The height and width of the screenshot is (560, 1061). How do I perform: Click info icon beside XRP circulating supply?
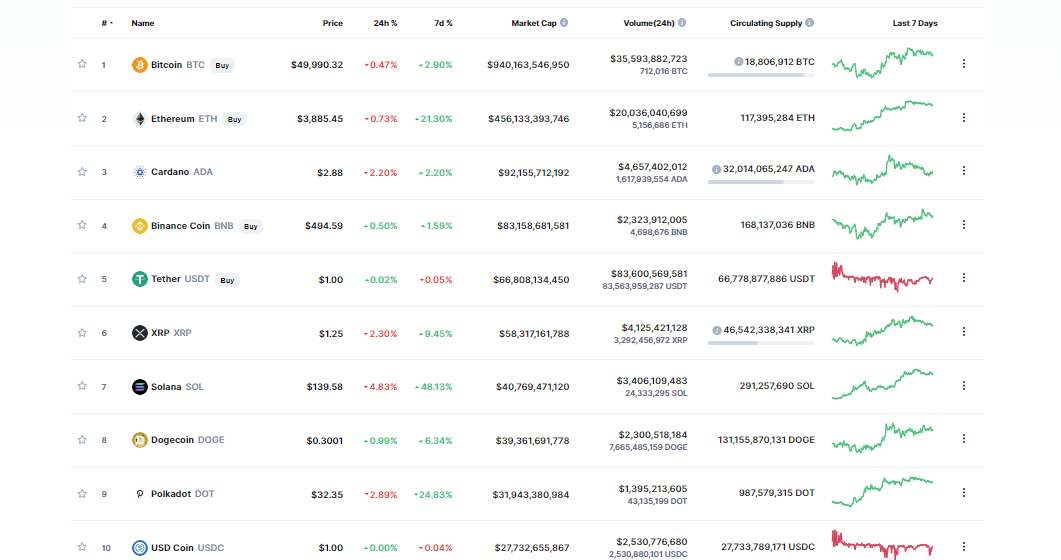716,330
